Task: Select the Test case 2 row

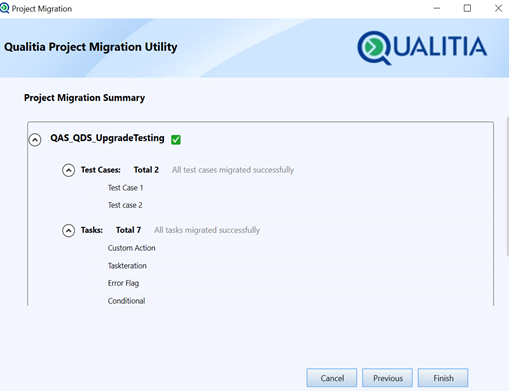Action: coord(293,205)
